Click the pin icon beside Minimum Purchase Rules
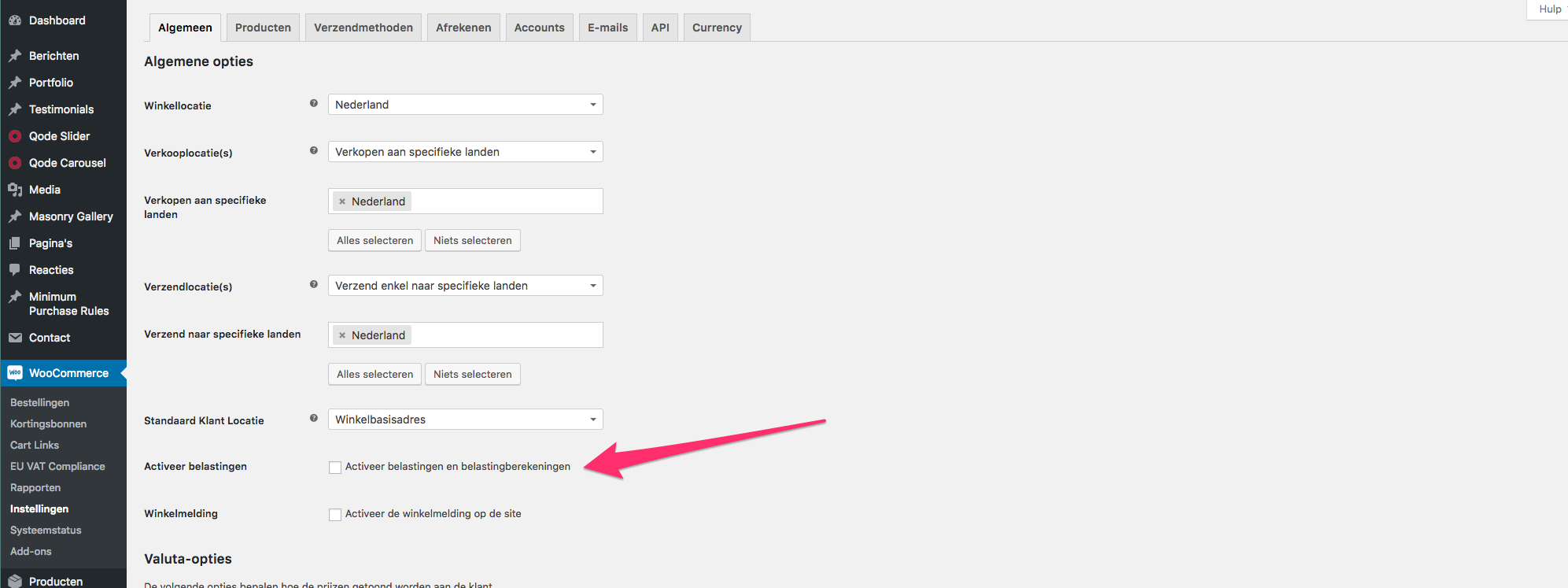The height and width of the screenshot is (588, 1568). pyautogui.click(x=15, y=297)
